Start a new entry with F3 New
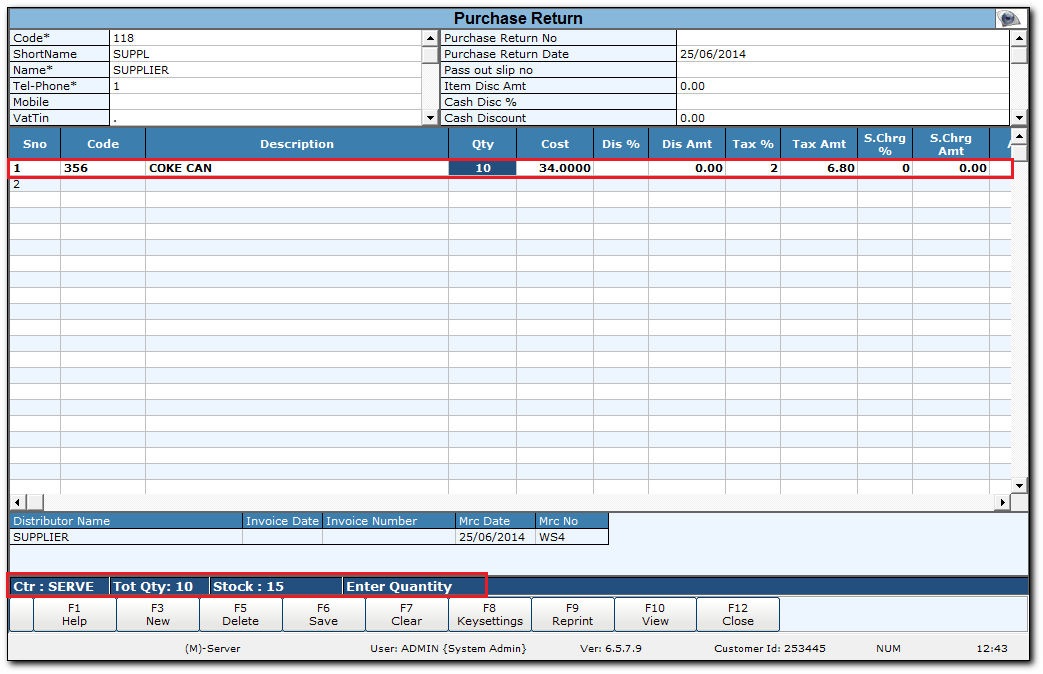 coord(158,614)
